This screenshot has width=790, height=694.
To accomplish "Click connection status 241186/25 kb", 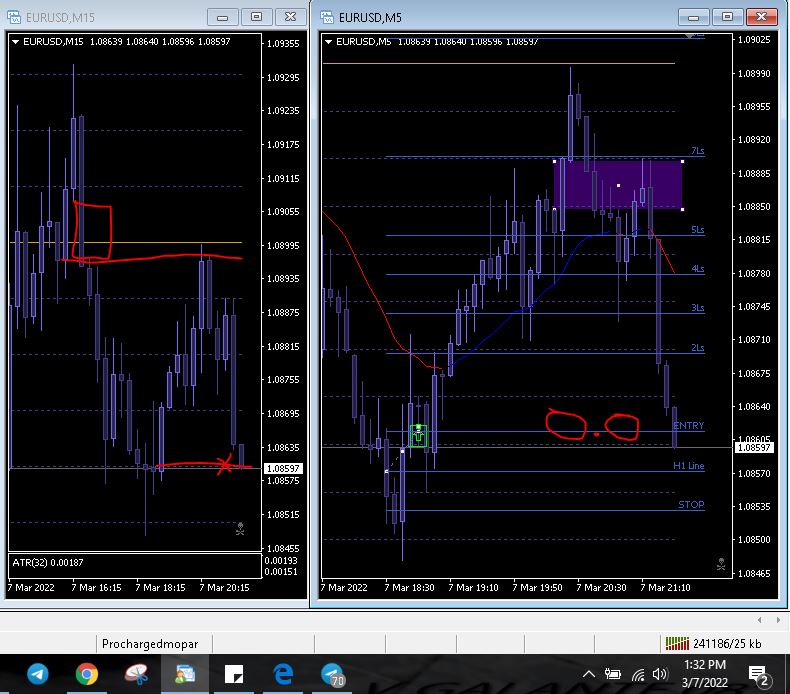I will pos(727,644).
